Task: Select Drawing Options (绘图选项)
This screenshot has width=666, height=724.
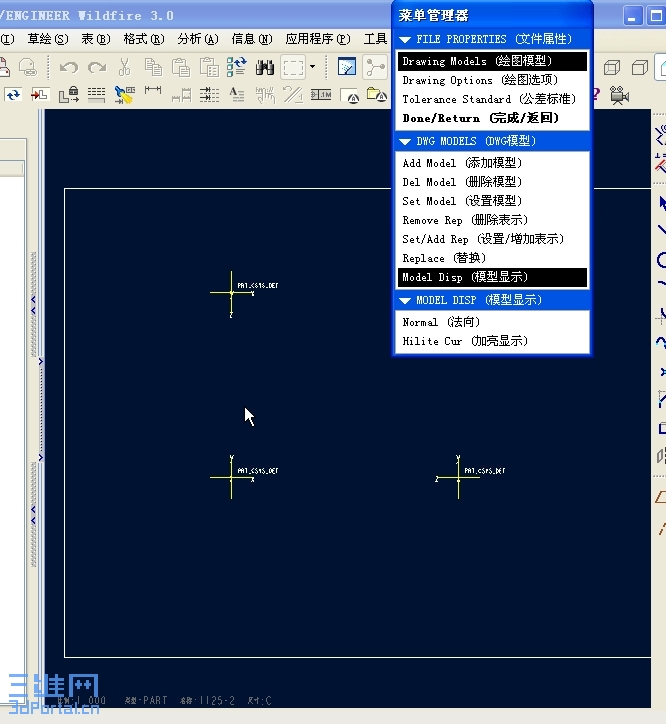Action: pyautogui.click(x=492, y=80)
